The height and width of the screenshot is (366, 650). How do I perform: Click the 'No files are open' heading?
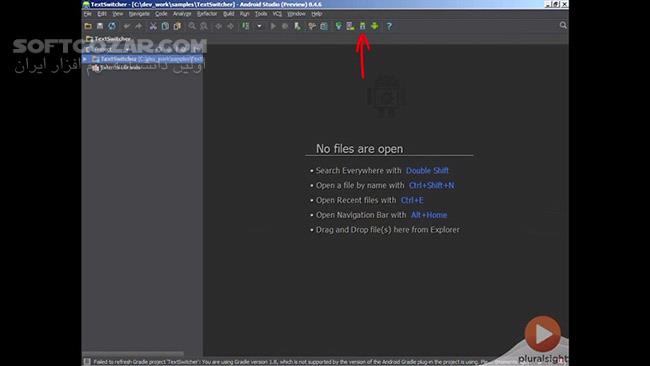[359, 149]
